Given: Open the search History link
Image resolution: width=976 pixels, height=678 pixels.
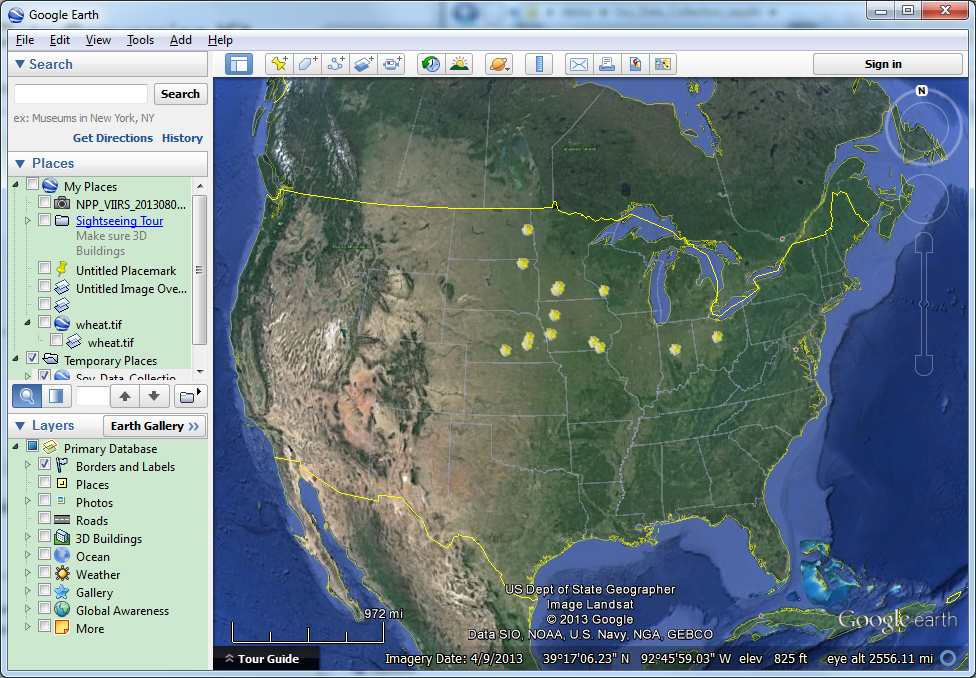Looking at the screenshot, I should (x=182, y=138).
